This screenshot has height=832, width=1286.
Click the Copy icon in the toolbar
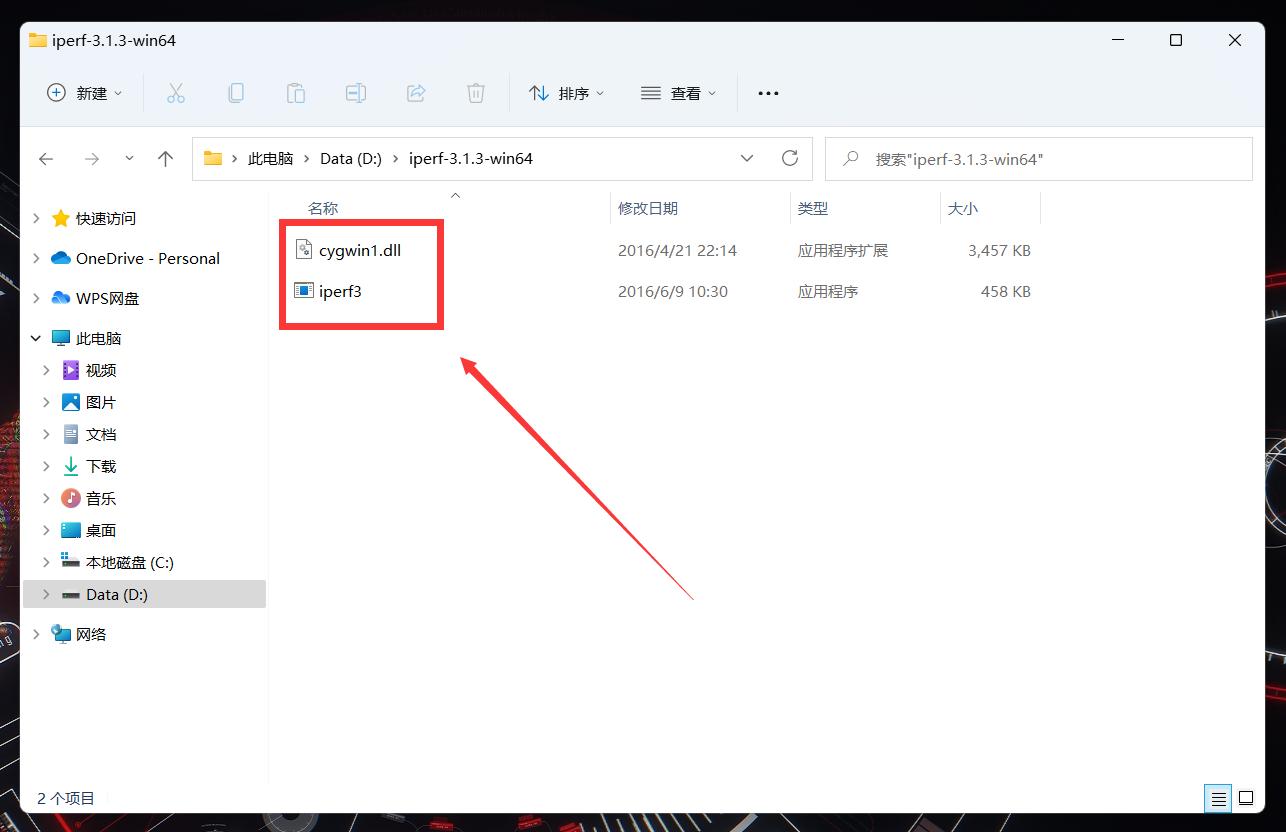236,93
